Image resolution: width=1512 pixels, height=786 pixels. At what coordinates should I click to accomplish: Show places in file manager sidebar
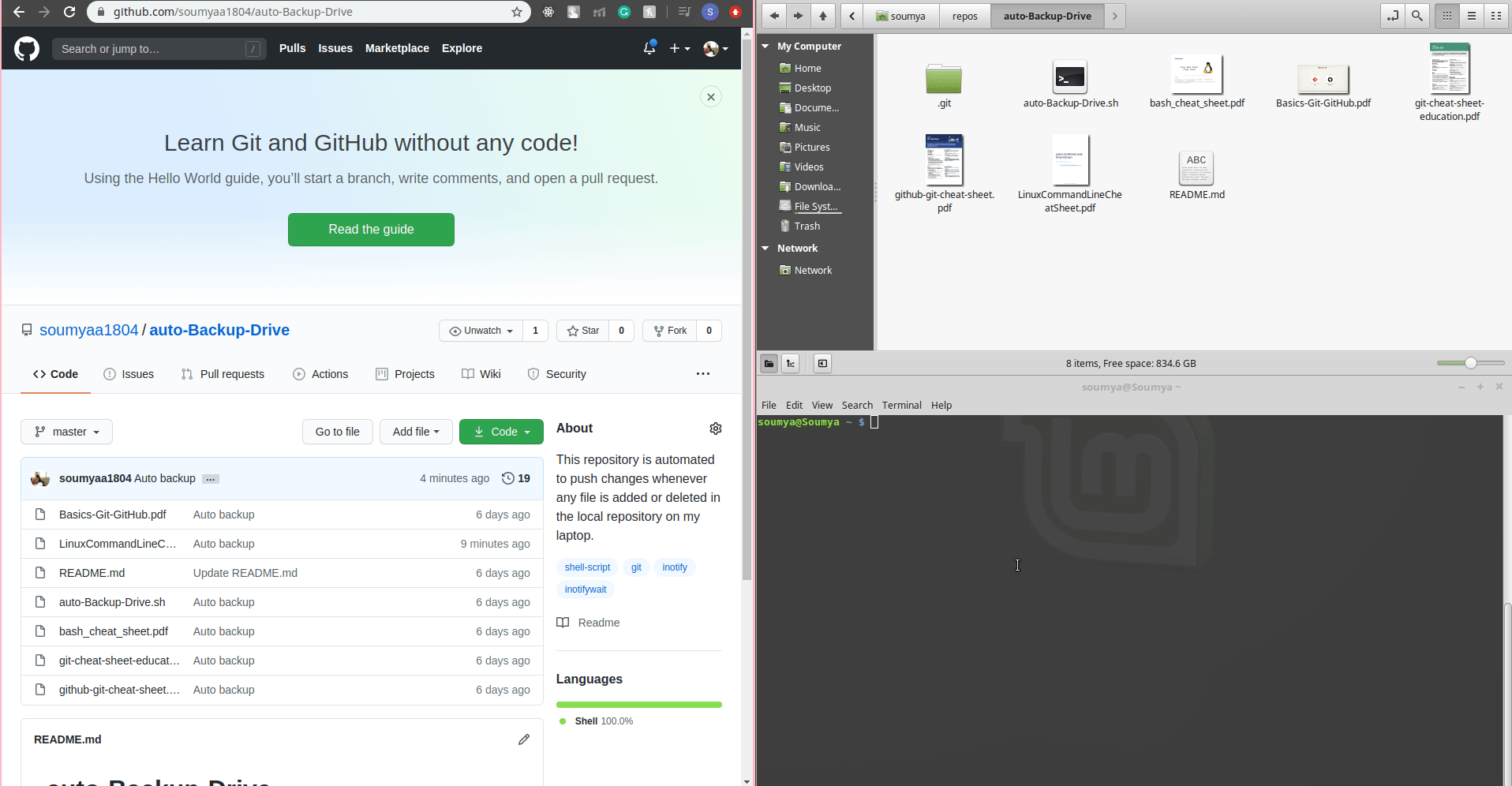pyautogui.click(x=769, y=364)
